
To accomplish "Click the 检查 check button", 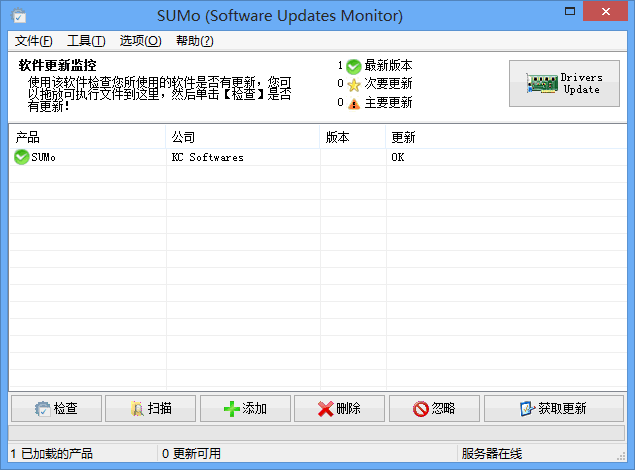I will coord(56,408).
